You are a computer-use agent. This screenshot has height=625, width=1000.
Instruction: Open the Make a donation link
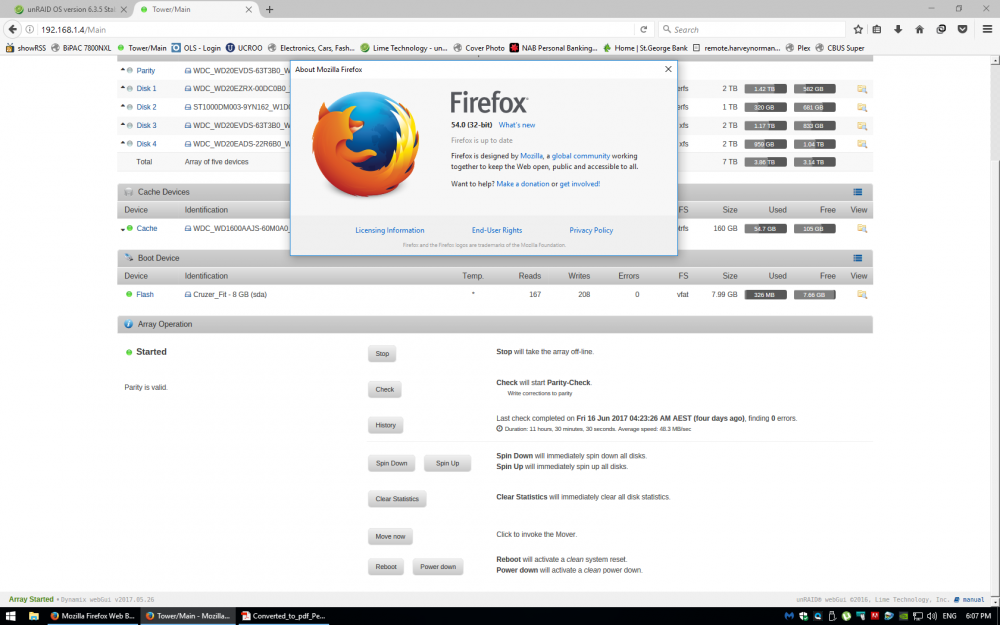[522, 184]
